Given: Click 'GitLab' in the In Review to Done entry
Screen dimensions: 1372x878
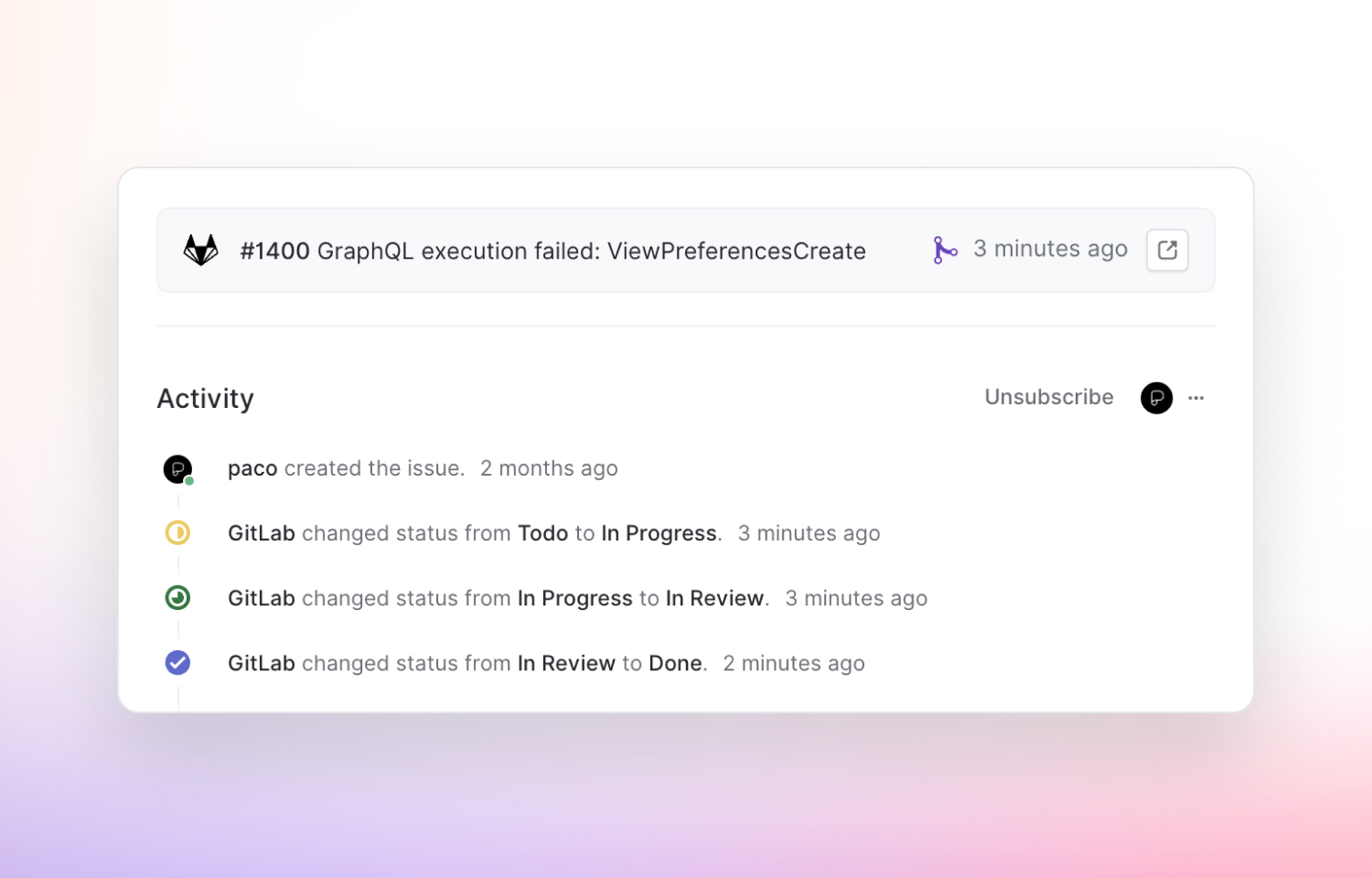Looking at the screenshot, I should tap(262, 663).
